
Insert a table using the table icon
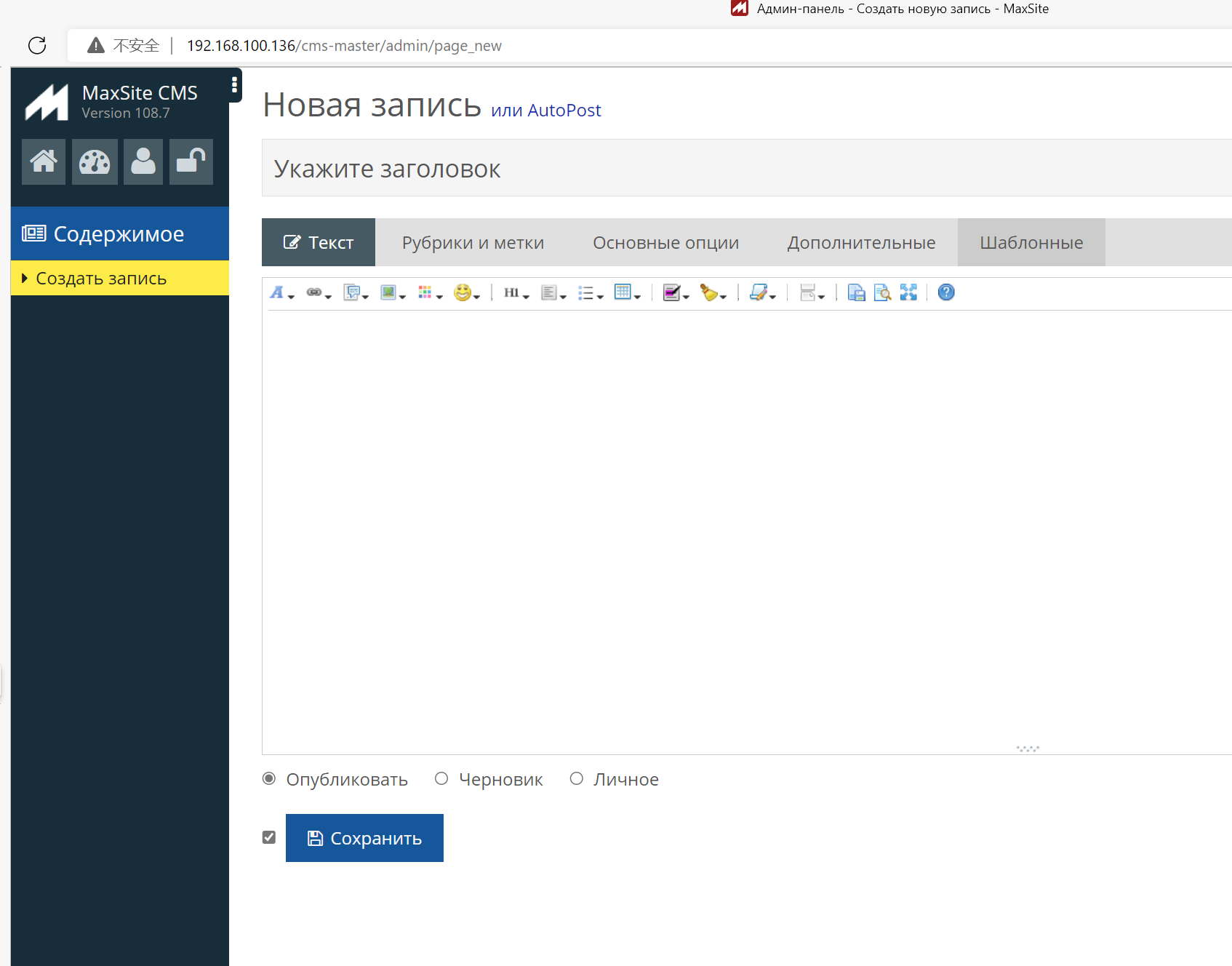point(623,292)
